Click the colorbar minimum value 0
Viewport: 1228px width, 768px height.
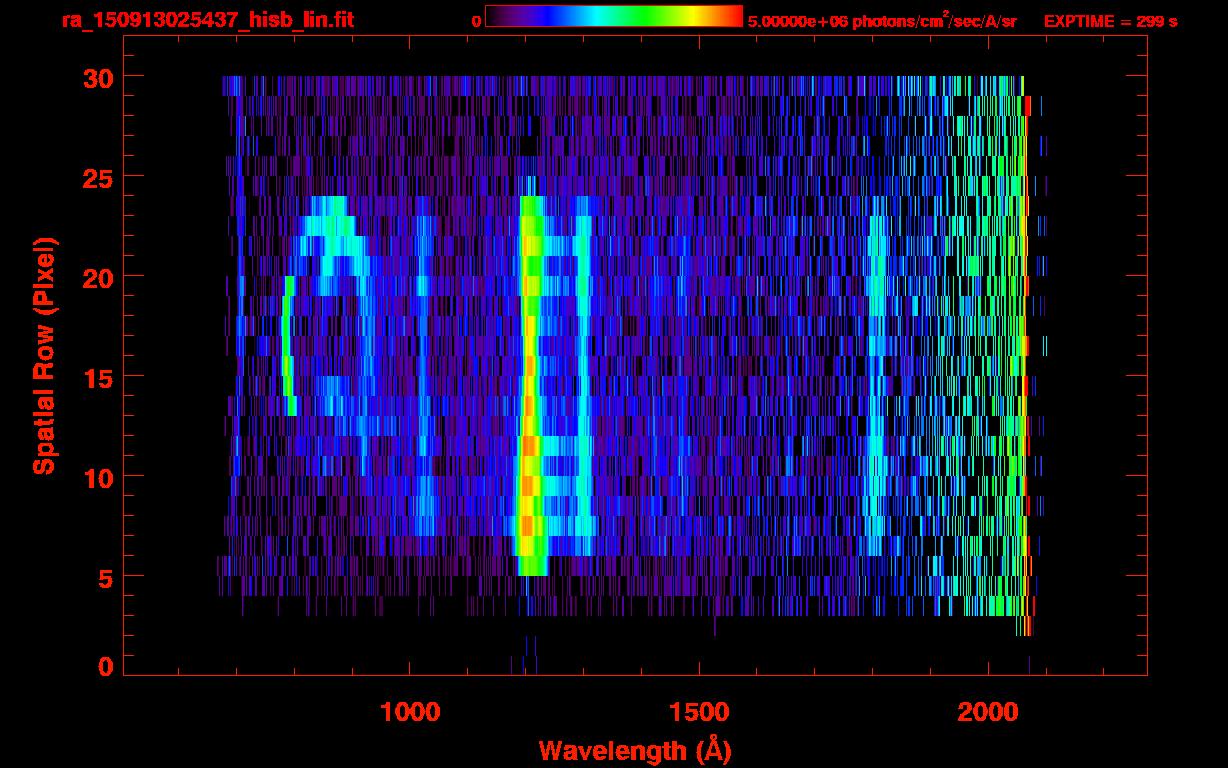click(476, 21)
